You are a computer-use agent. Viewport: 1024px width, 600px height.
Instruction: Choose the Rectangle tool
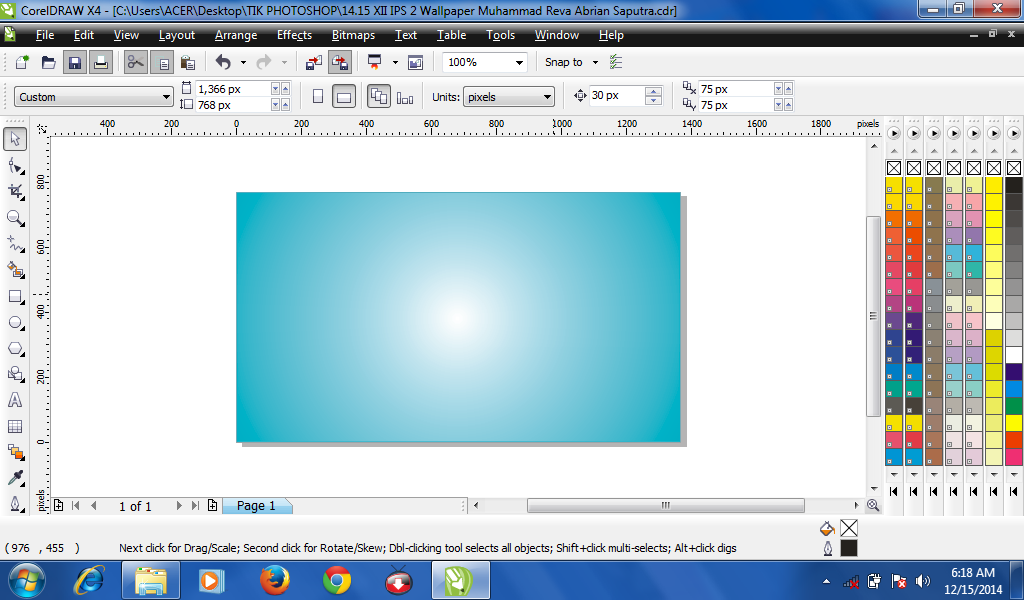click(x=14, y=296)
